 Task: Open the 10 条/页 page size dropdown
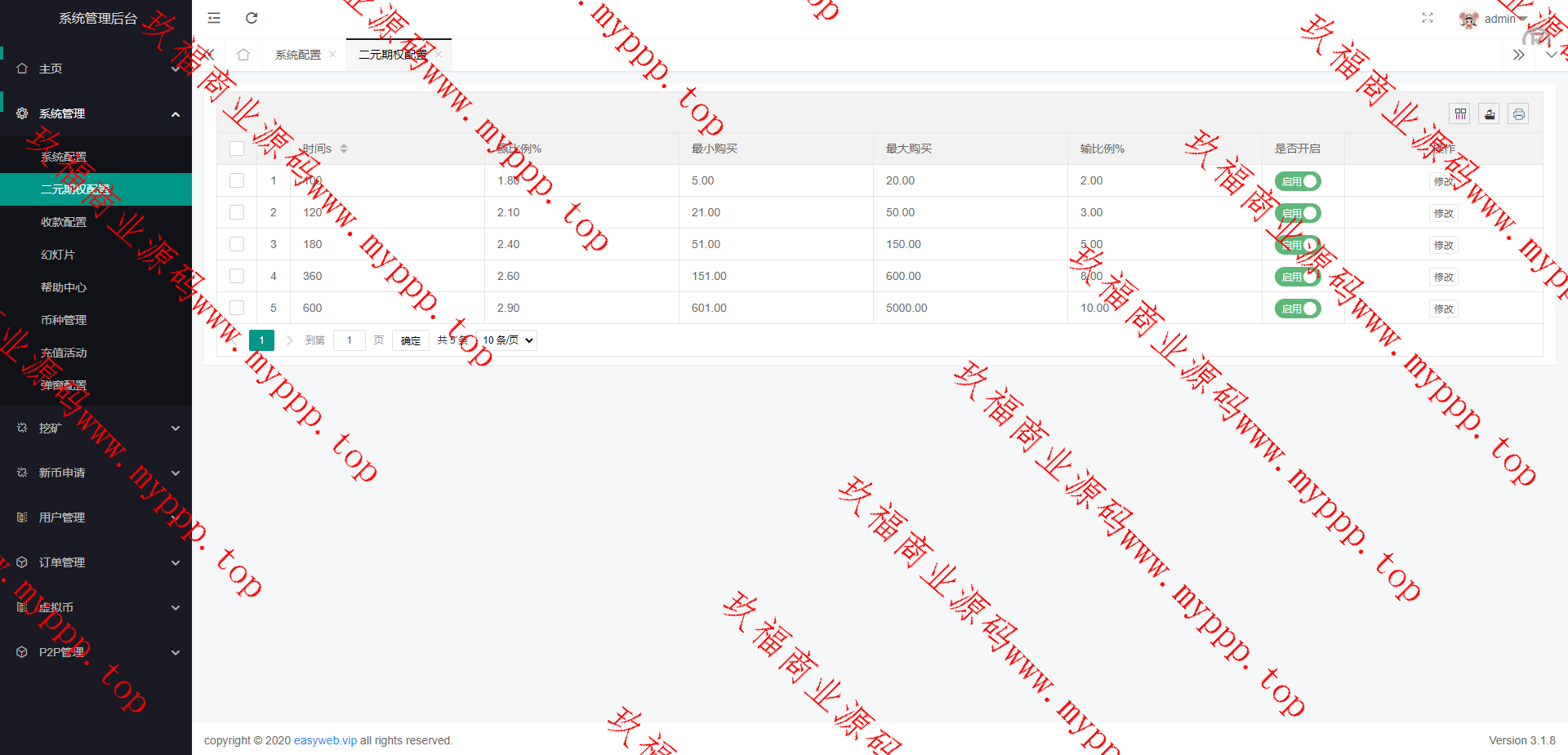click(507, 340)
